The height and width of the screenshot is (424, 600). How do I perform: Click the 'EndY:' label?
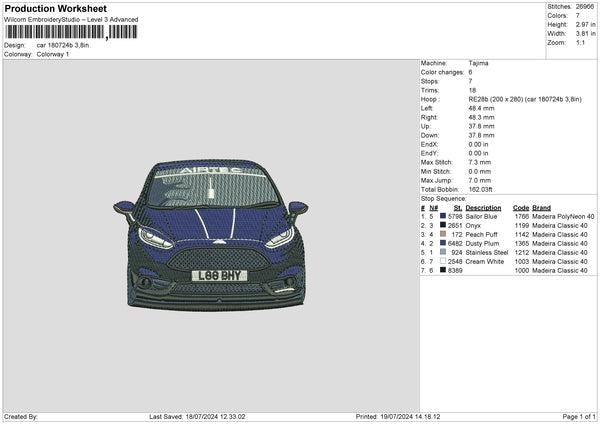429,153
